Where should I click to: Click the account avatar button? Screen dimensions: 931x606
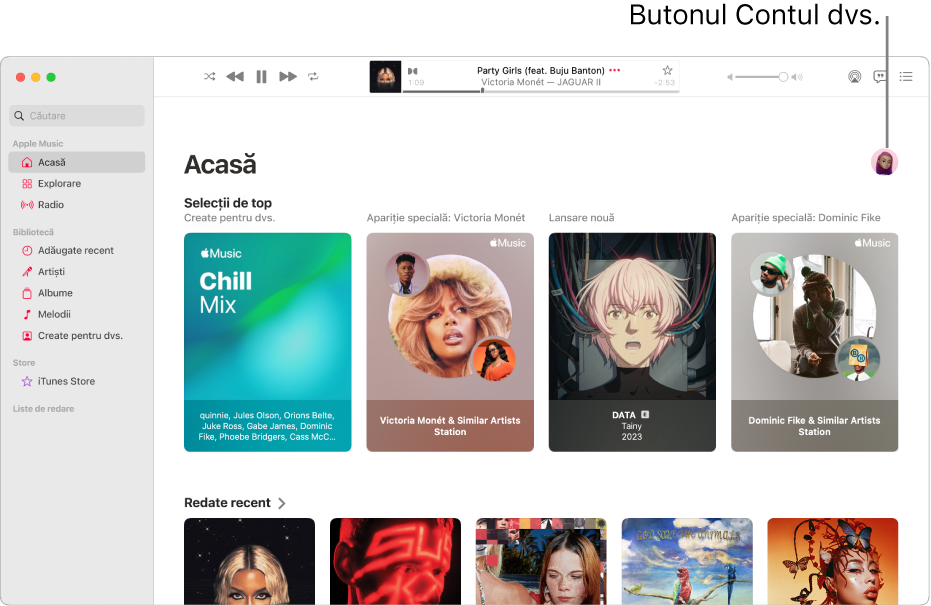tap(884, 163)
